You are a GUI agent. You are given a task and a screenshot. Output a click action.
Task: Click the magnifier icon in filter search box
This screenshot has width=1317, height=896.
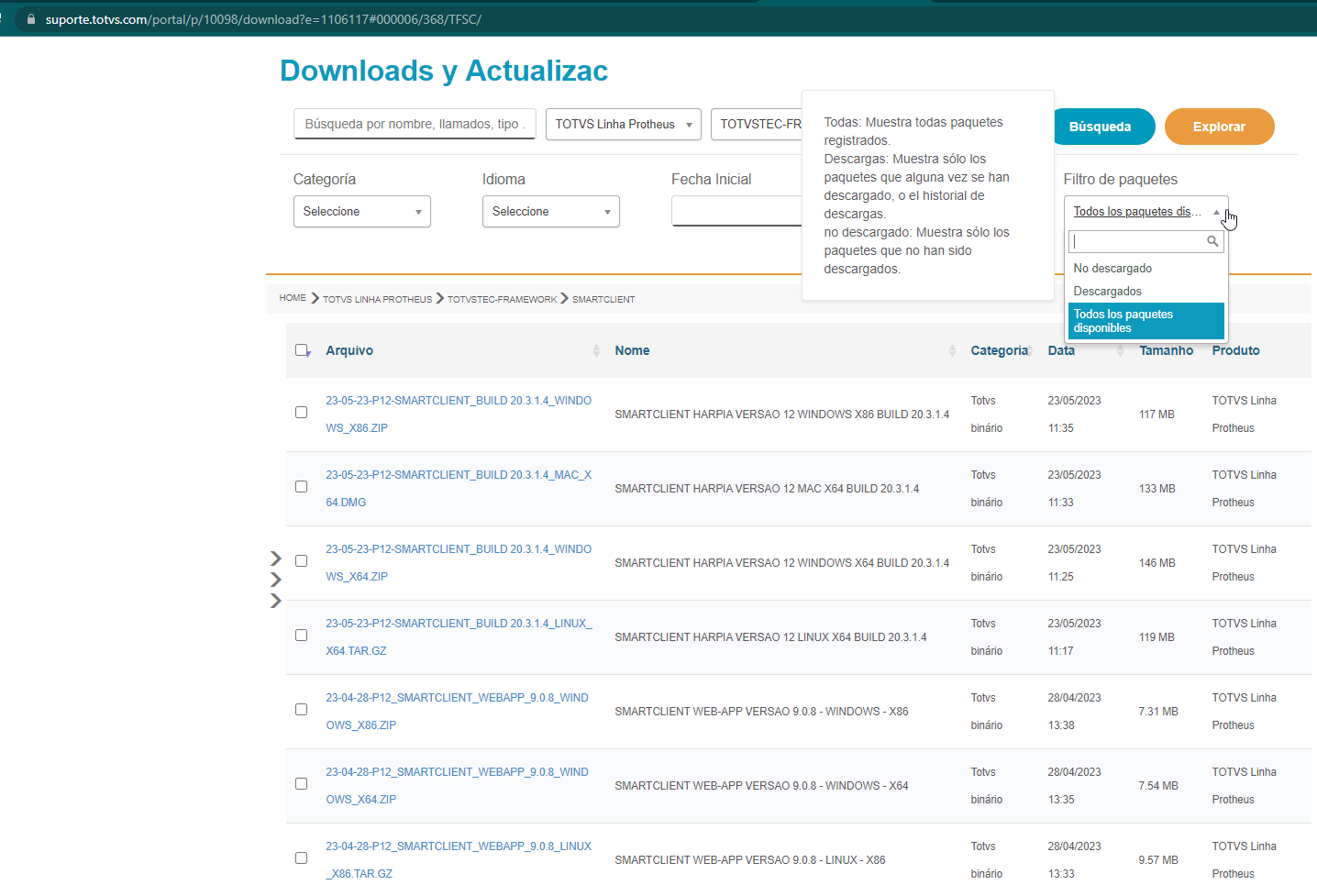[x=1212, y=241]
